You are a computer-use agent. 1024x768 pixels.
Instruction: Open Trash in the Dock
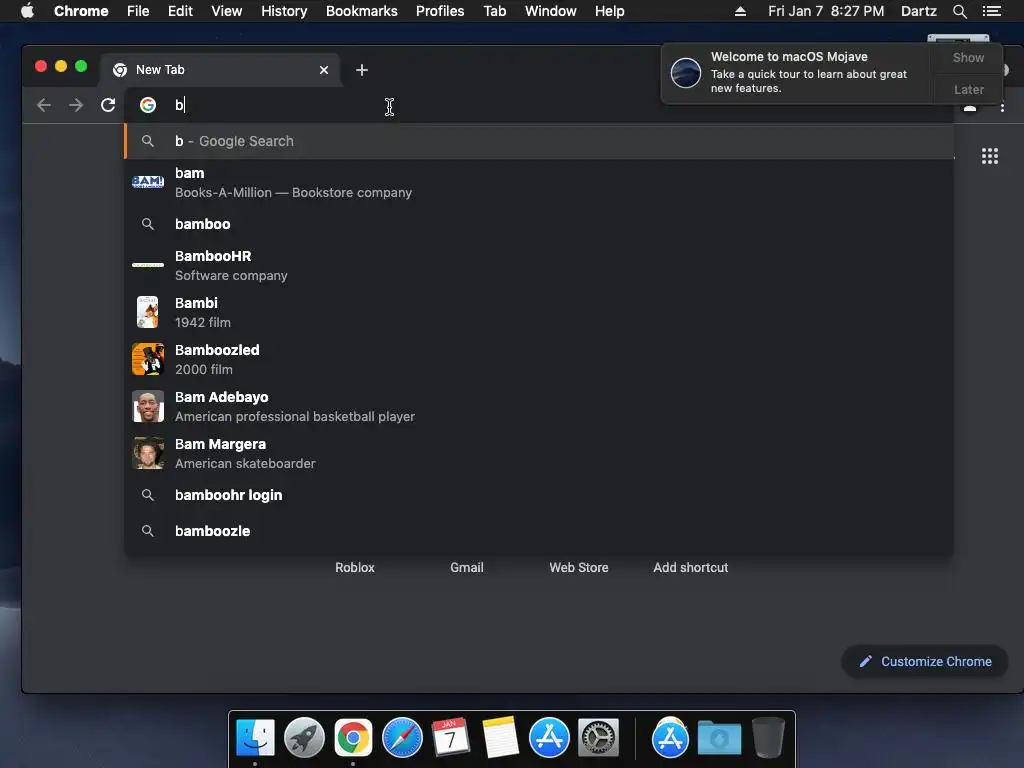[x=768, y=738]
